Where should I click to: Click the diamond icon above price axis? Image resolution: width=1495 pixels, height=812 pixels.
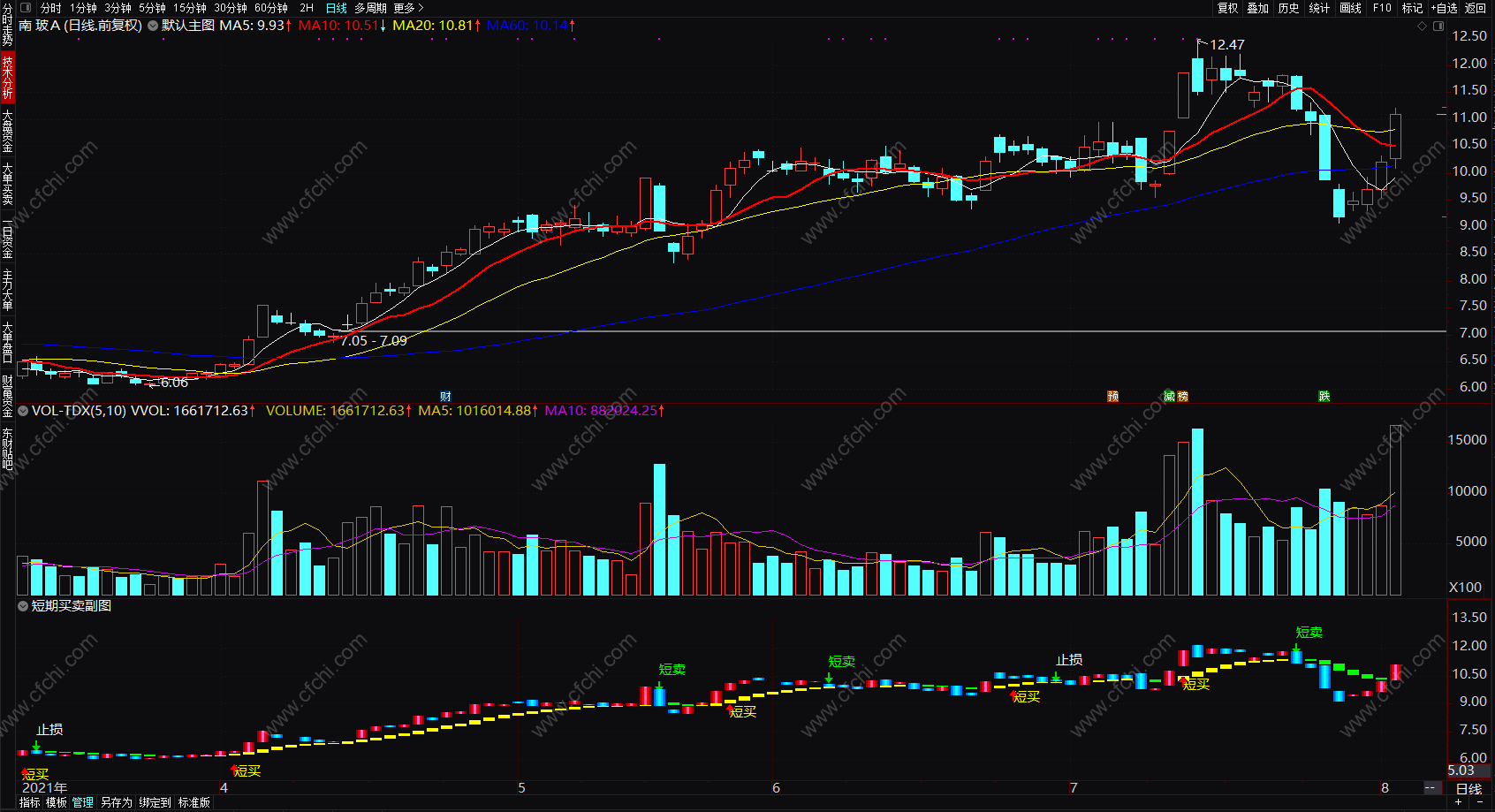[x=1422, y=26]
